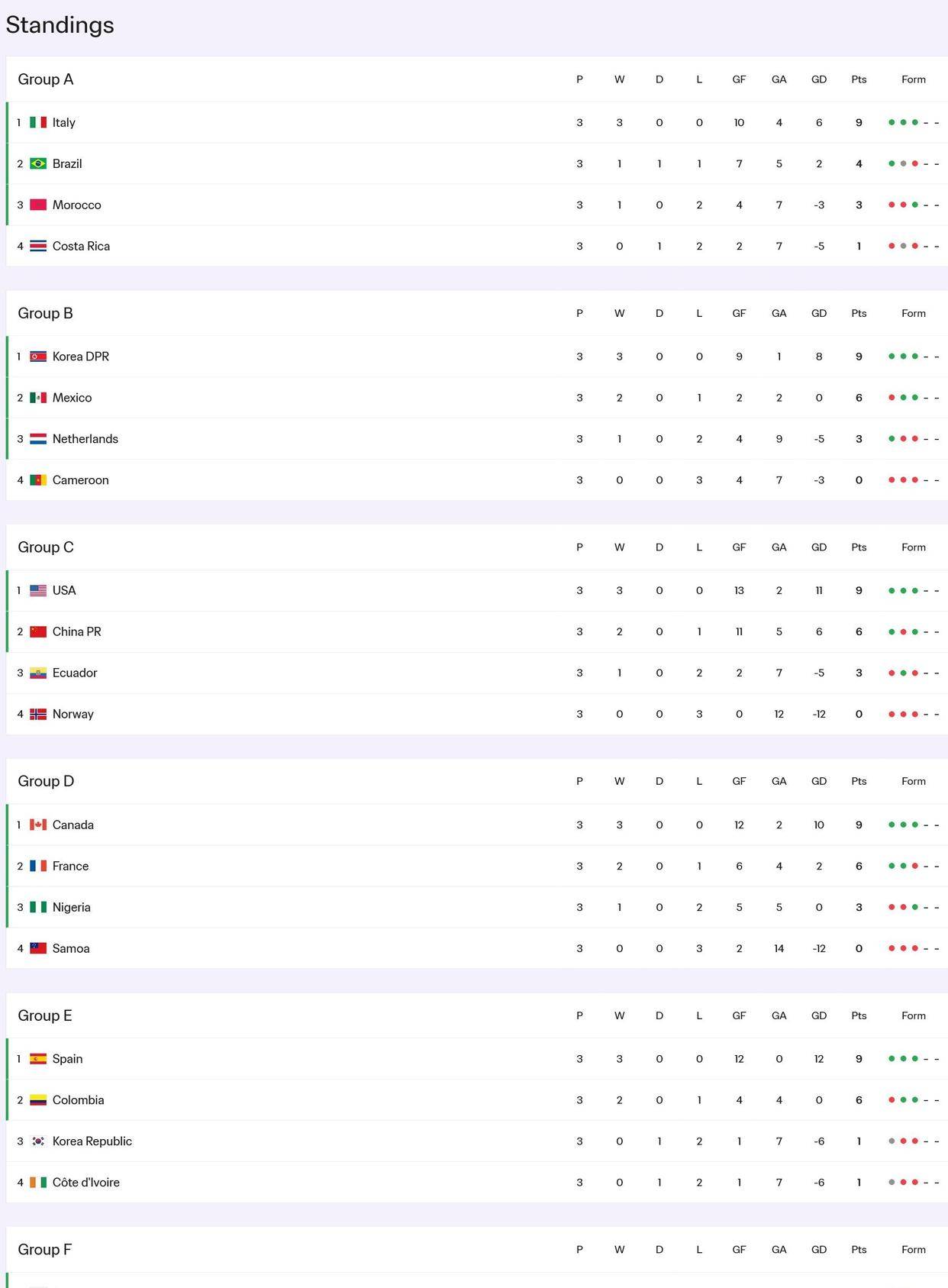Click the USA flag icon
The width and height of the screenshot is (948, 1288).
[38, 590]
